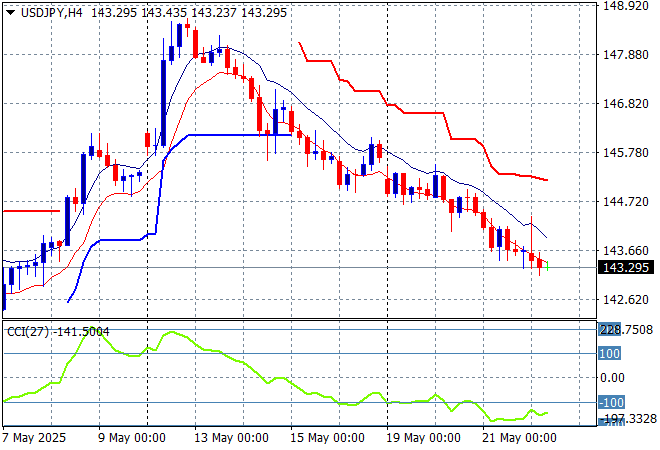
Task: Select the 19 May 00:00 date label
Action: (423, 438)
